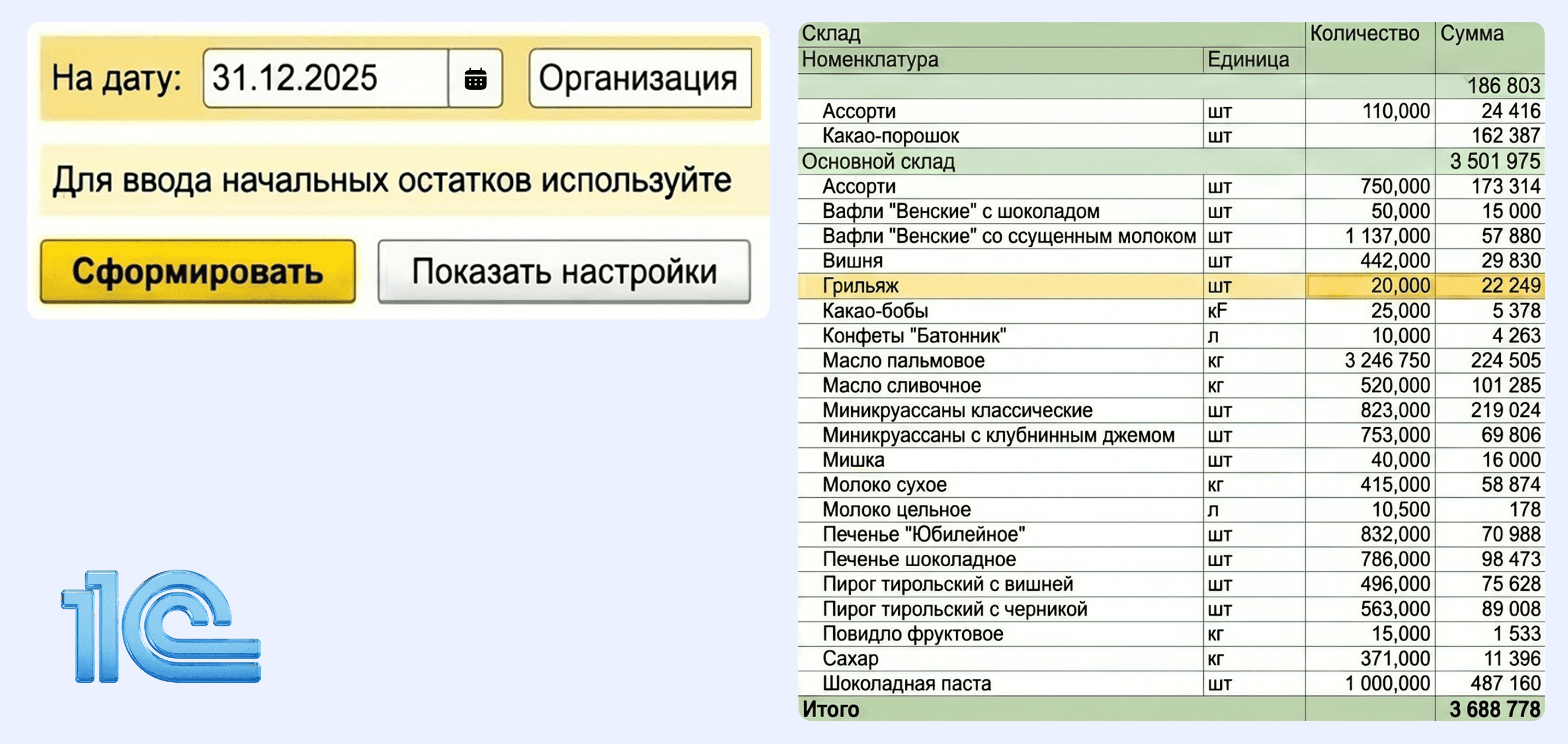Click the Масло пальмовое sum 224 505
Screen dimensions: 1568x744
[x=1489, y=361]
